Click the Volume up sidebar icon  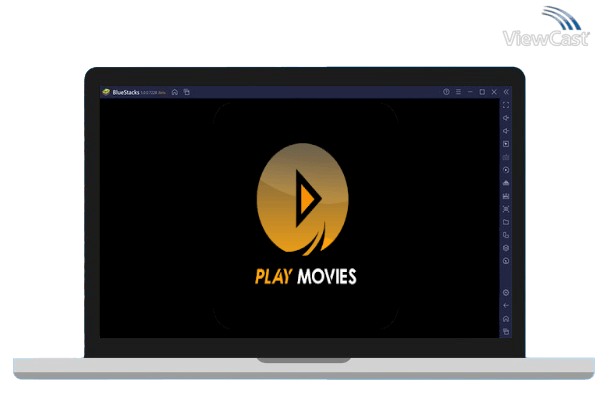click(506, 118)
